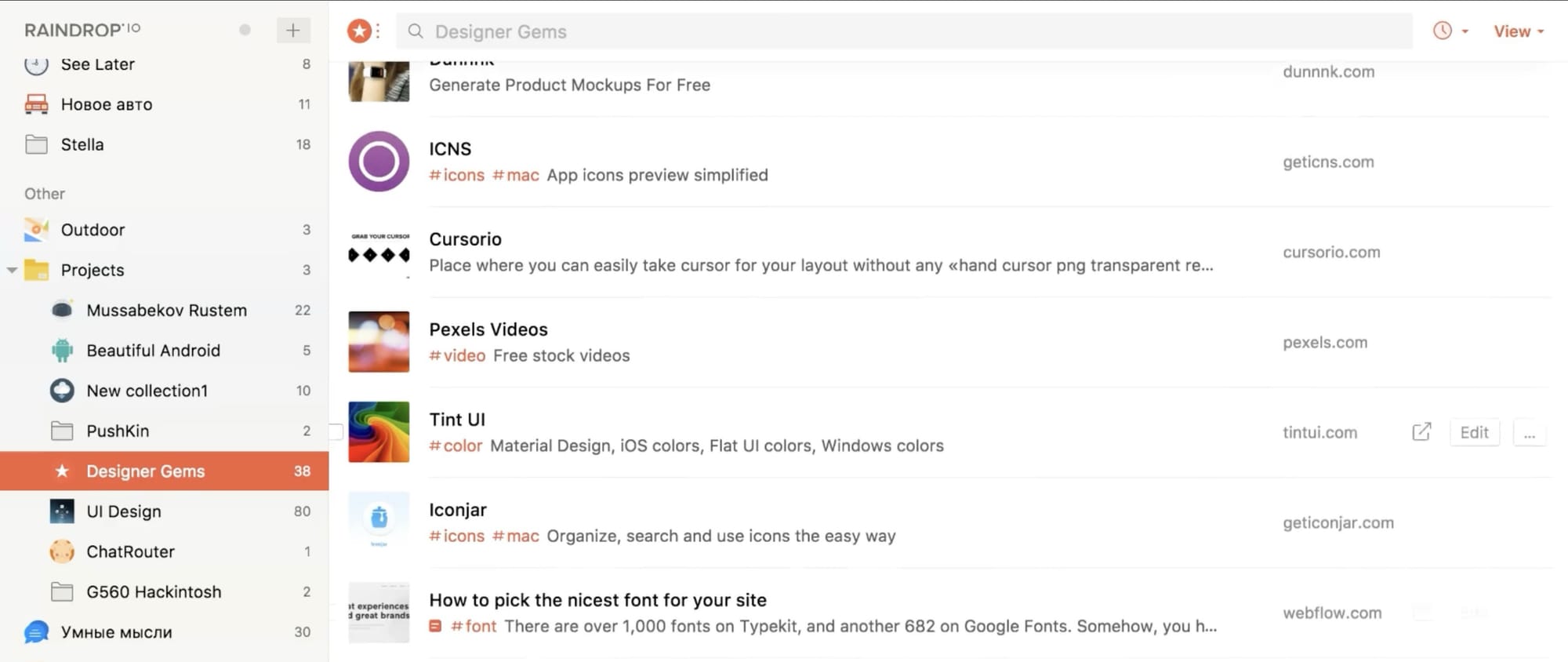Click the #icons tag on ICNS
The height and width of the screenshot is (662, 1568).
click(456, 175)
